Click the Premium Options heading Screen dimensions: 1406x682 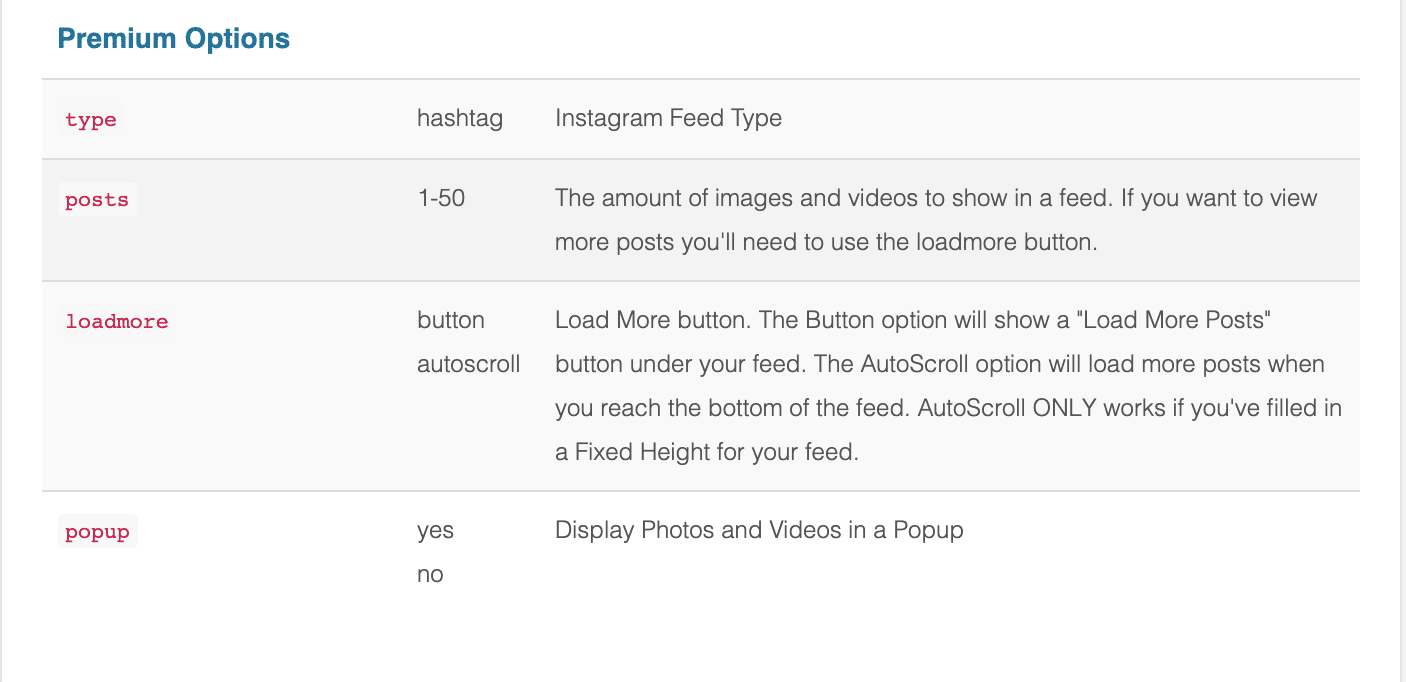pyautogui.click(x=173, y=39)
